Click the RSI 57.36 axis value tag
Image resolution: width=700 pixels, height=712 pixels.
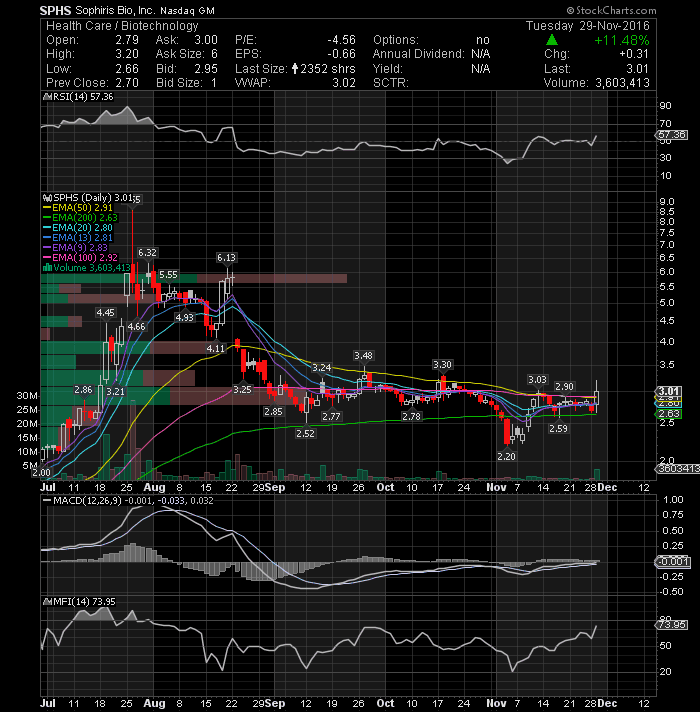tap(672, 135)
